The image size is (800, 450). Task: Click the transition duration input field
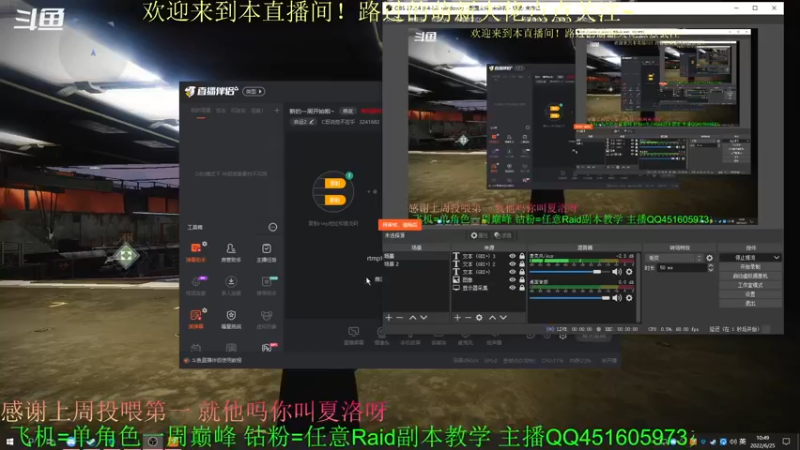[x=681, y=267]
